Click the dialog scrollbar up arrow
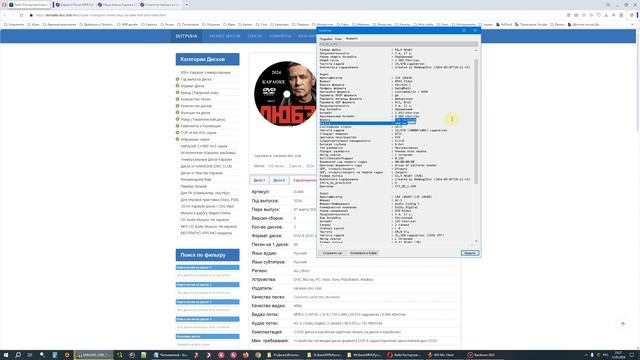 click(x=476, y=50)
